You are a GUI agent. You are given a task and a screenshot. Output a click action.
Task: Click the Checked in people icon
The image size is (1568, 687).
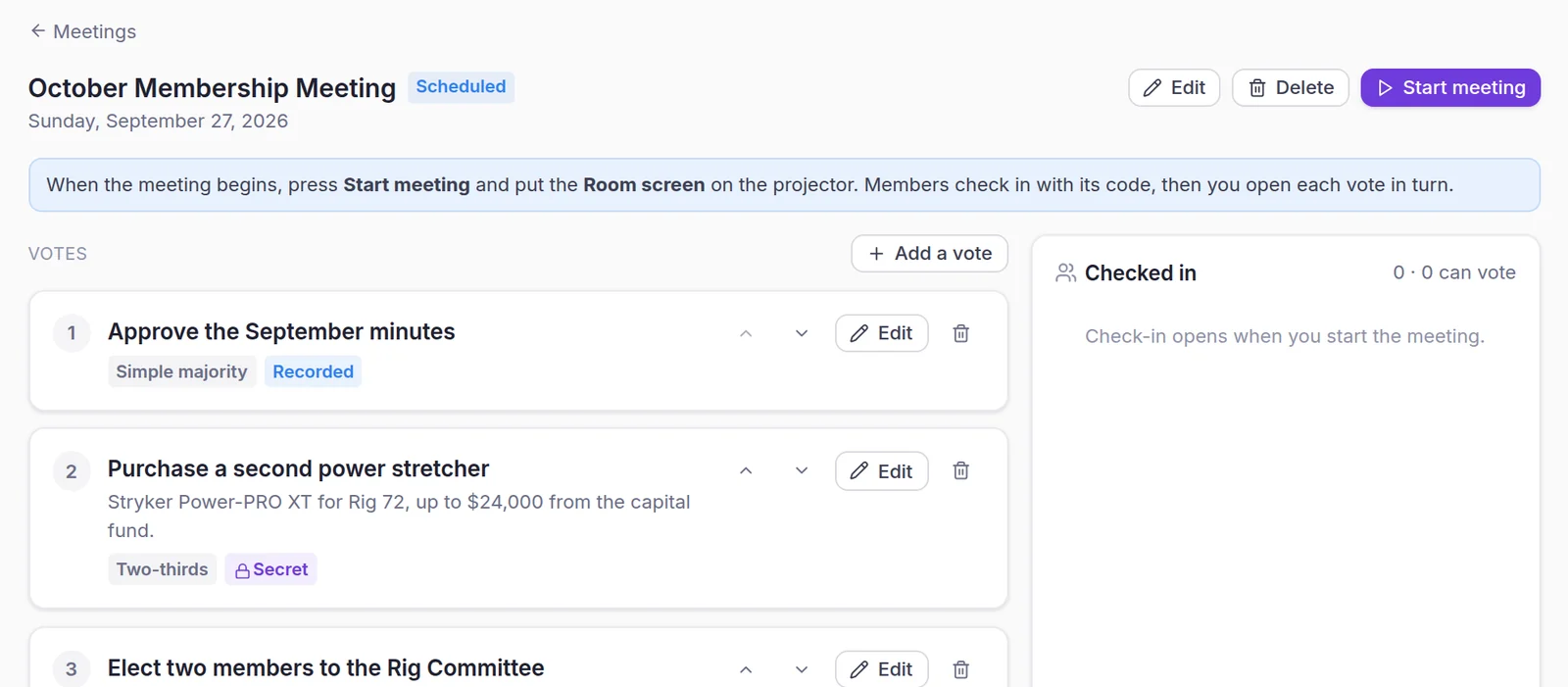pos(1065,272)
